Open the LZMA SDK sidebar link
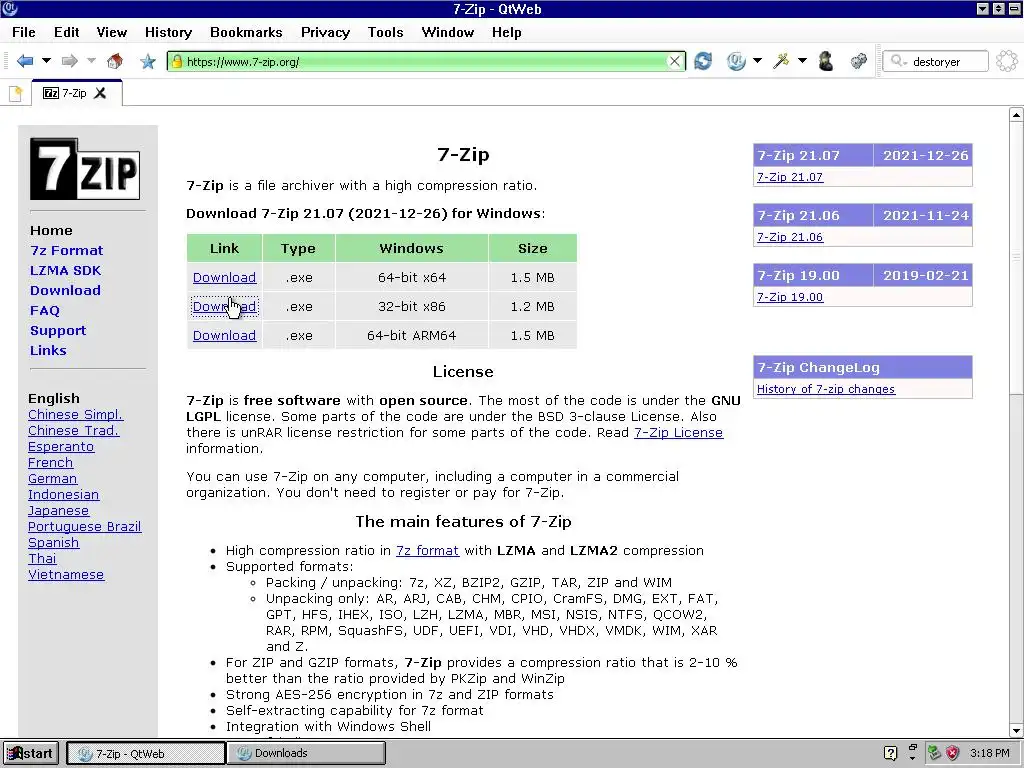 pos(65,270)
